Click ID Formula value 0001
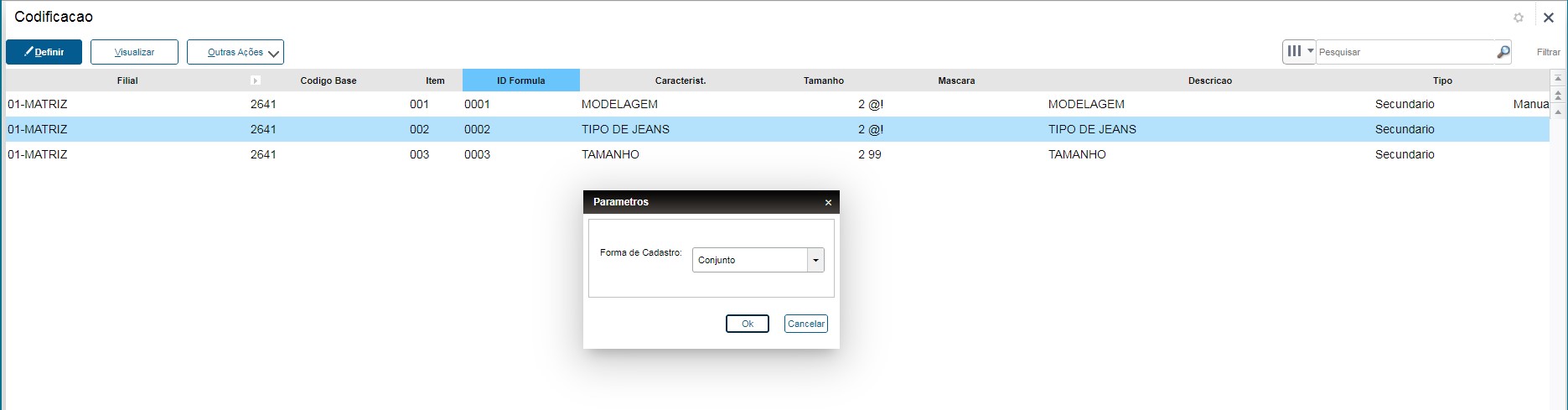Screen dimensions: 1568x410 point(477,104)
